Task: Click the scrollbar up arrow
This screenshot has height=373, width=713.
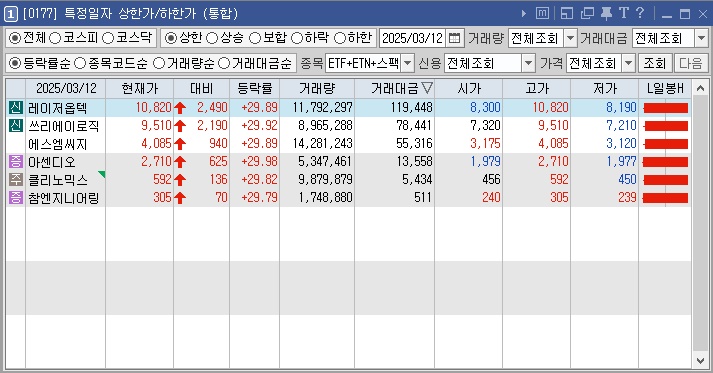Action: 700,88
